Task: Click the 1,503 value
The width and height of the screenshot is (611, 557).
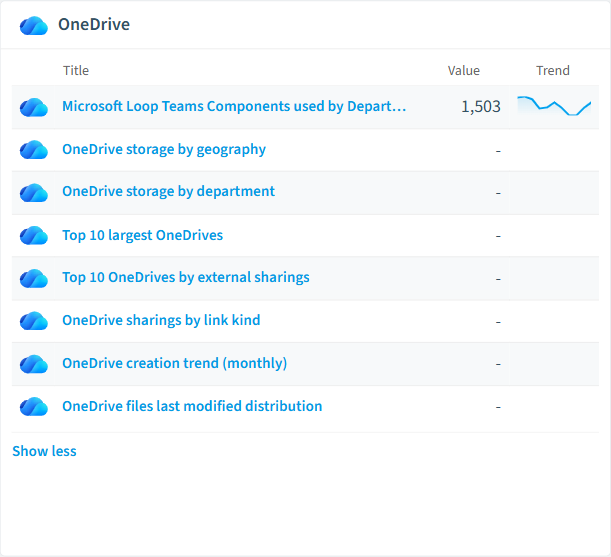Action: (x=481, y=107)
